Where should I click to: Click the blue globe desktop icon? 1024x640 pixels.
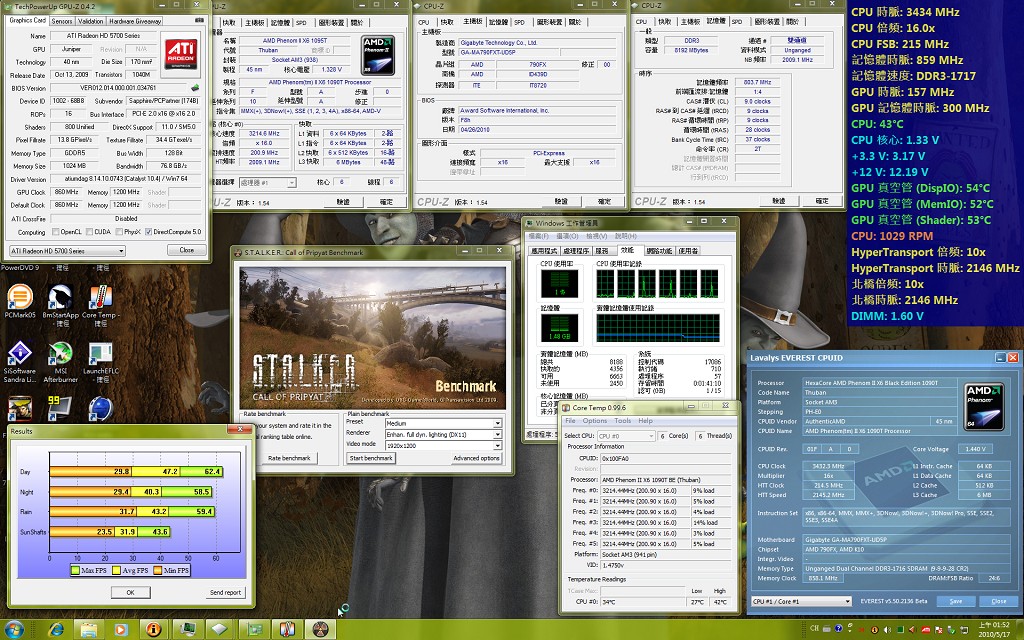pyautogui.click(x=100, y=408)
